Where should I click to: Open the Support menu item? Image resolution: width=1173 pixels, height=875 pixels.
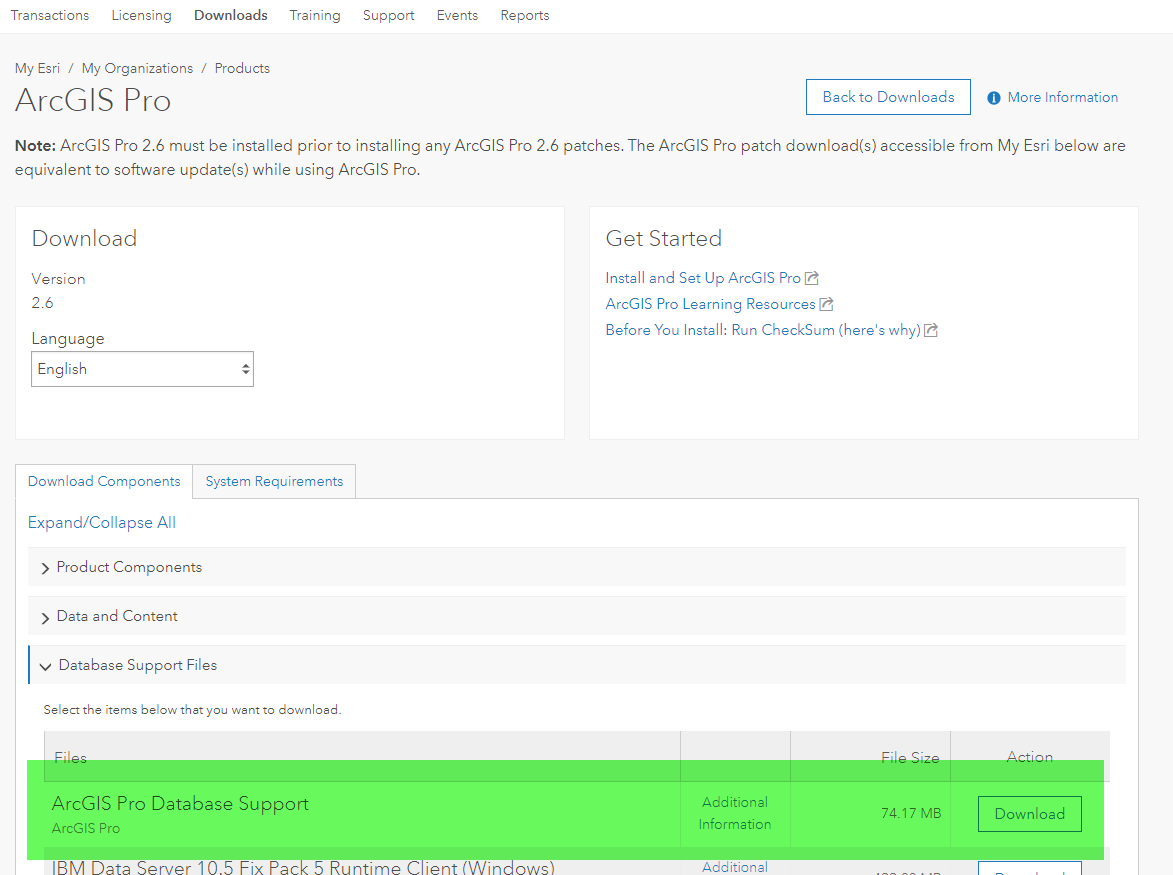click(388, 15)
